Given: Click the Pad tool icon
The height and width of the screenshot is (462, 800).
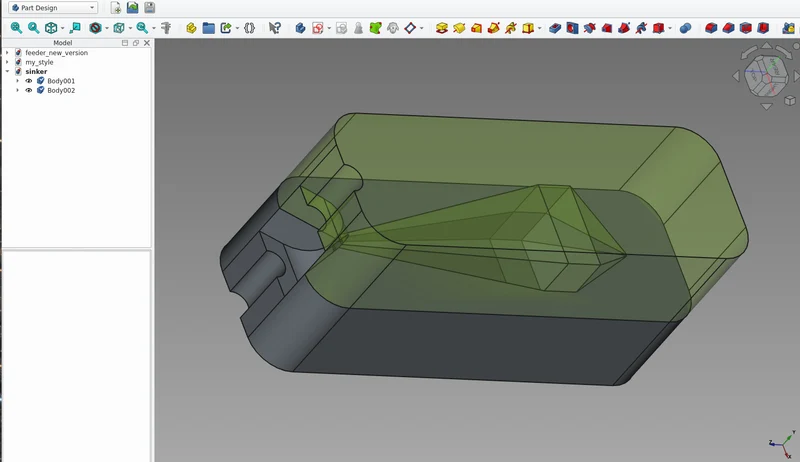Looking at the screenshot, I should pos(442,28).
